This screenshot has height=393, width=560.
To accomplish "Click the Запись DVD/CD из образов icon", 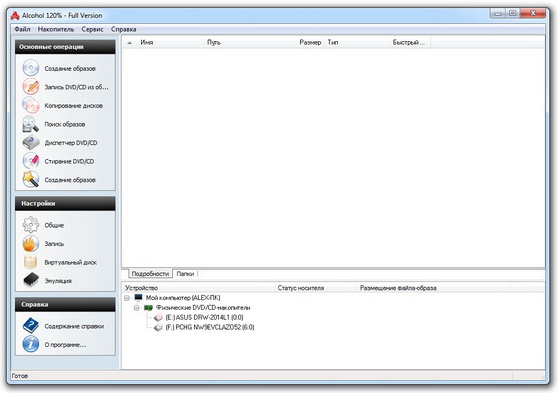I will click(31, 86).
